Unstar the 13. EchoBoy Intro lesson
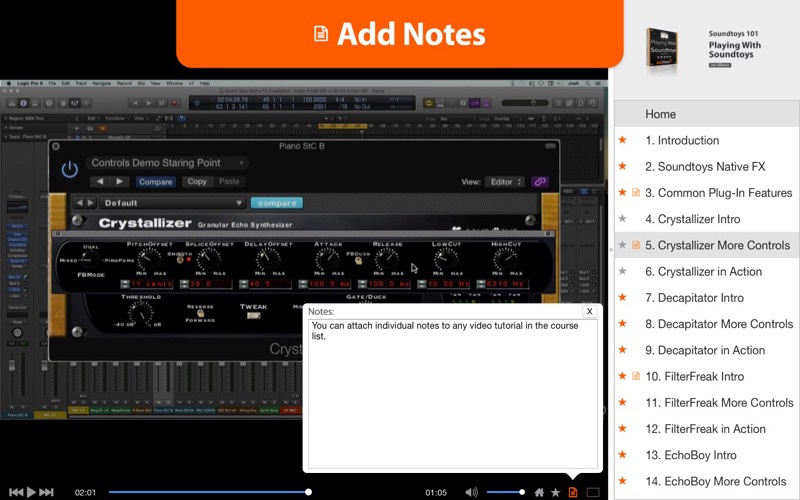This screenshot has width=800, height=500. pos(622,455)
